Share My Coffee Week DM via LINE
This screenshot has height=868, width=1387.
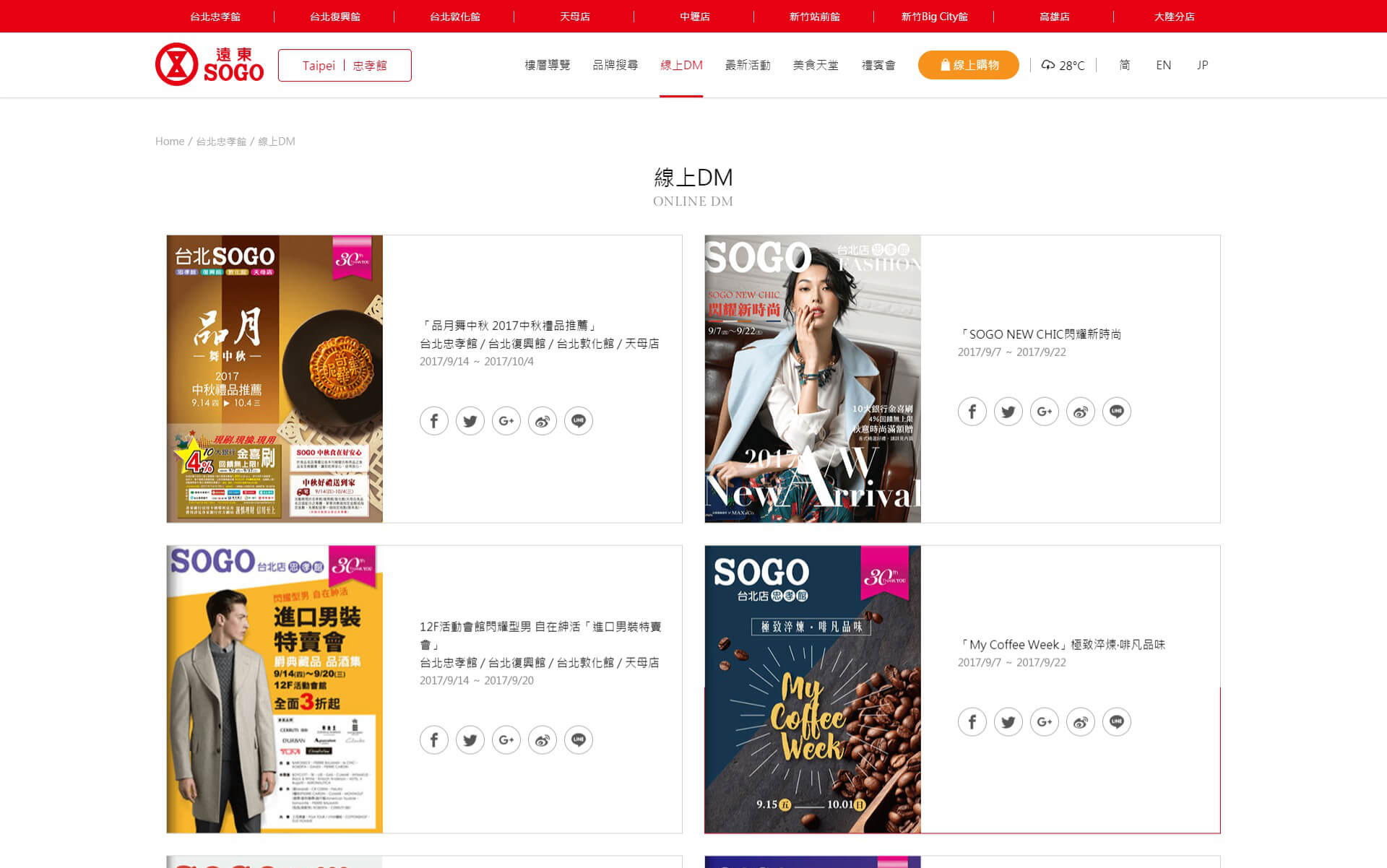[1117, 722]
